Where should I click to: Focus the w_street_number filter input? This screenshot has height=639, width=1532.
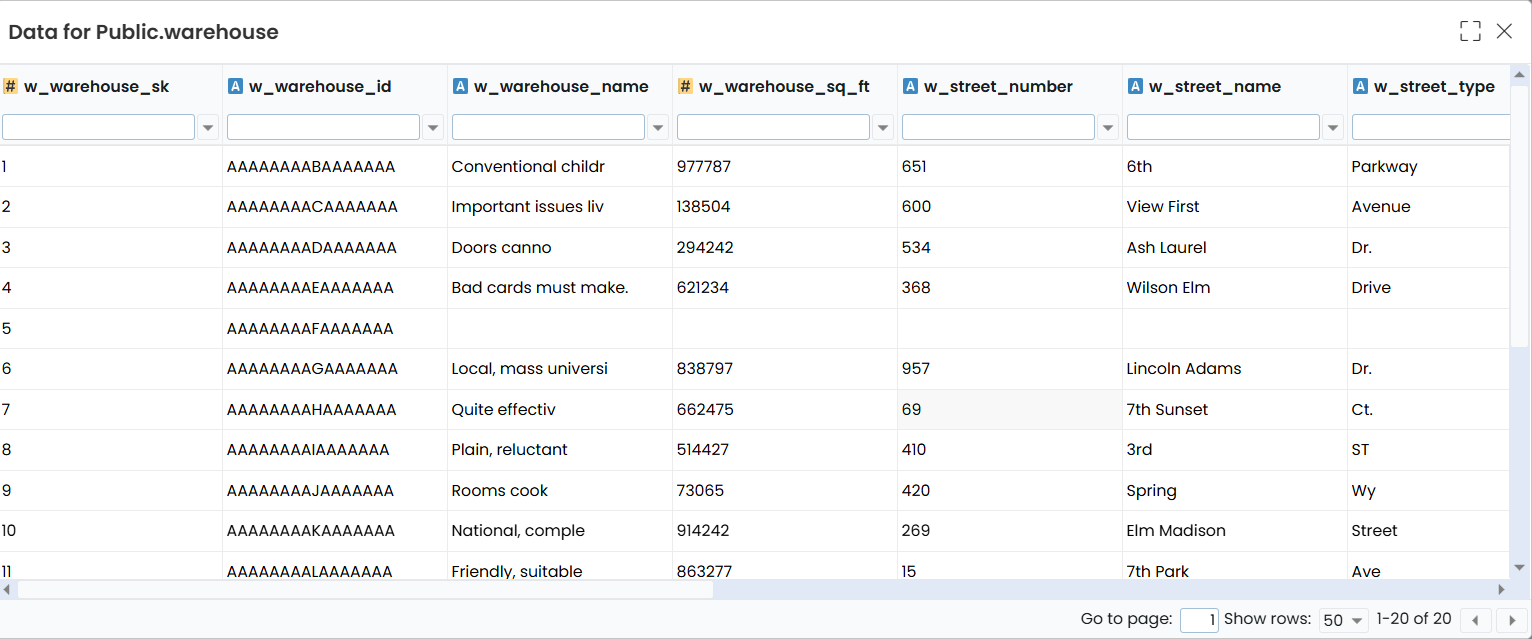998,127
